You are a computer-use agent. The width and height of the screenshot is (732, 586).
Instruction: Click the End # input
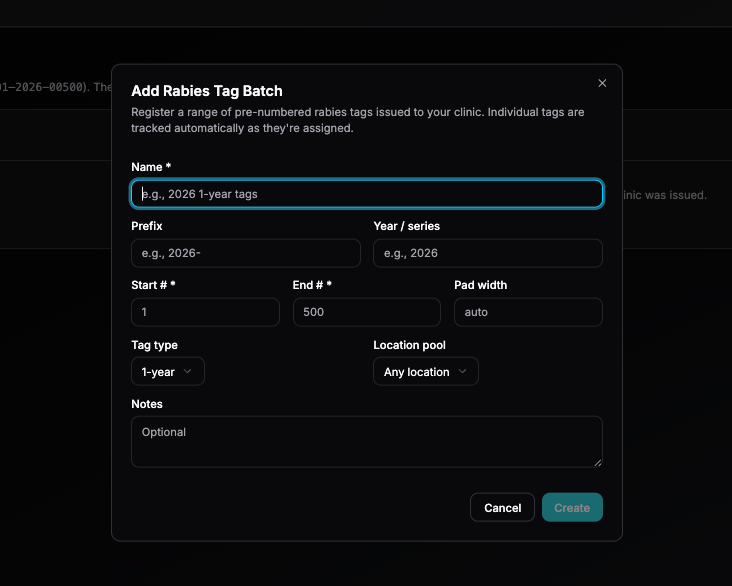pyautogui.click(x=367, y=312)
